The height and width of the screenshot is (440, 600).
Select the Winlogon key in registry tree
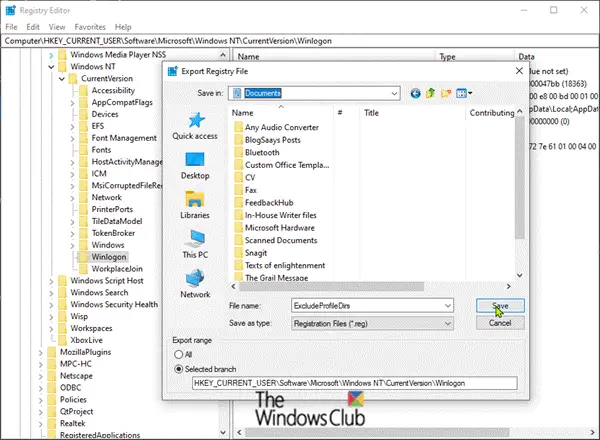point(109,257)
